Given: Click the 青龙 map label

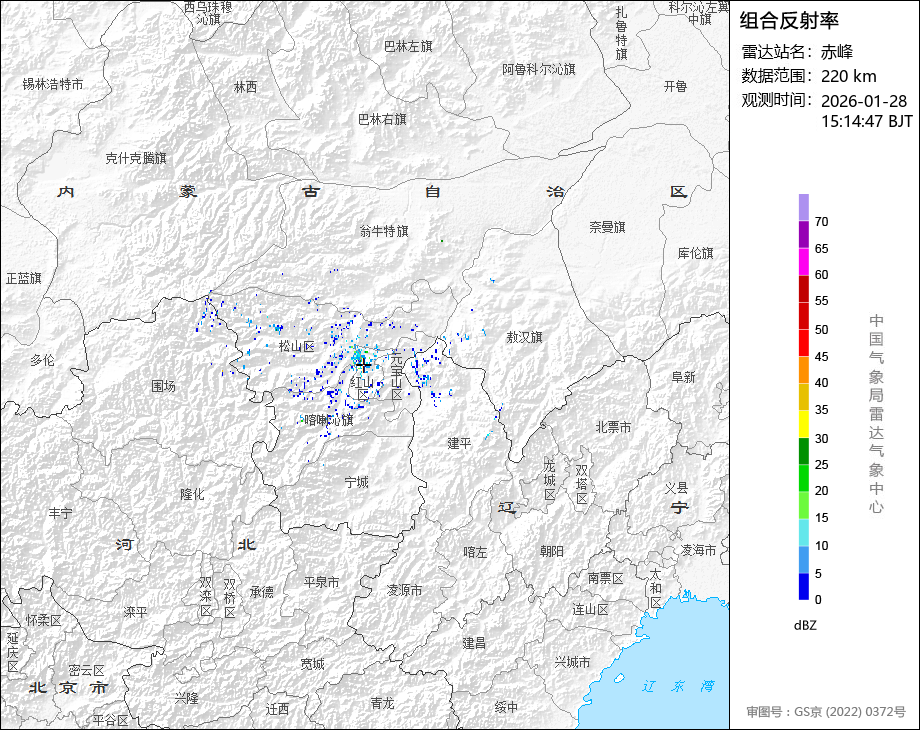Looking at the screenshot, I should coord(383,702).
